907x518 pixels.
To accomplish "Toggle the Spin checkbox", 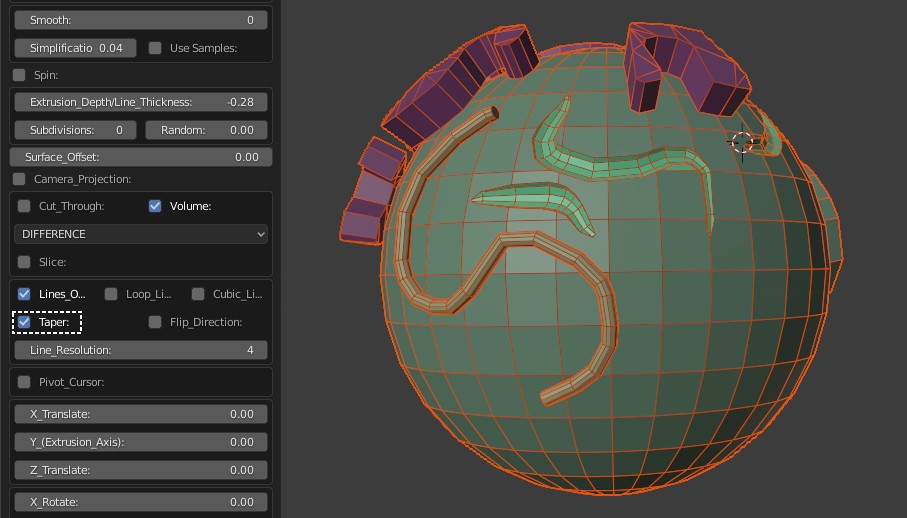I will tap(19, 75).
